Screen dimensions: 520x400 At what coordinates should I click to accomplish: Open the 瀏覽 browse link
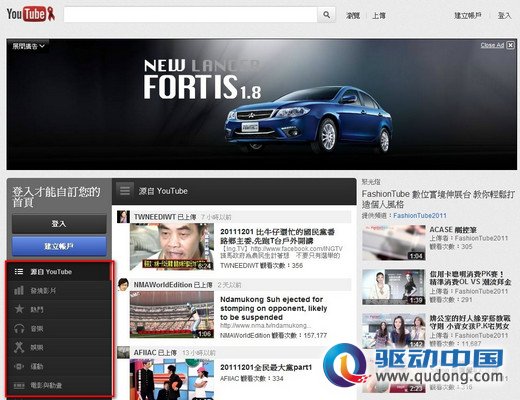point(353,15)
